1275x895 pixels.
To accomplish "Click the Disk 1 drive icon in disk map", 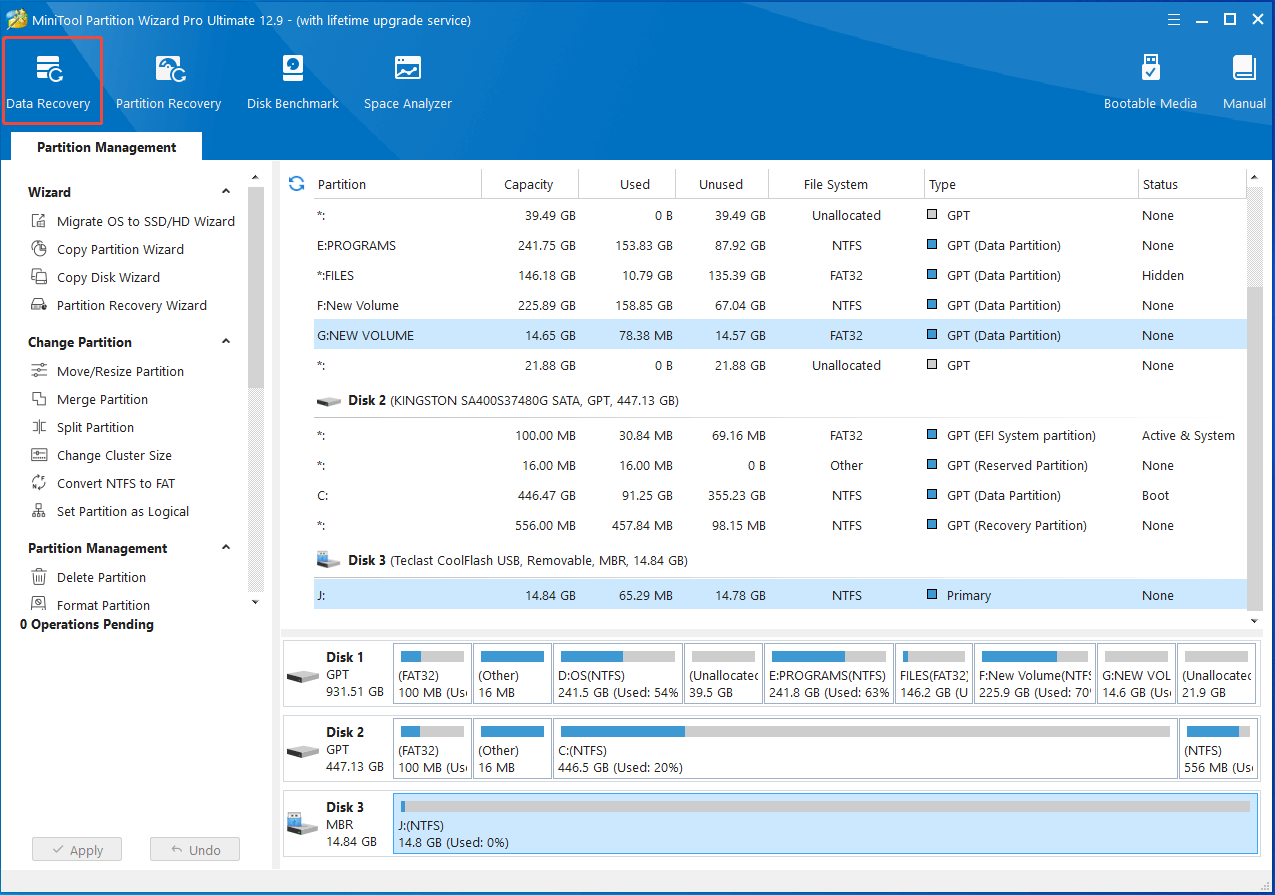I will pos(303,676).
